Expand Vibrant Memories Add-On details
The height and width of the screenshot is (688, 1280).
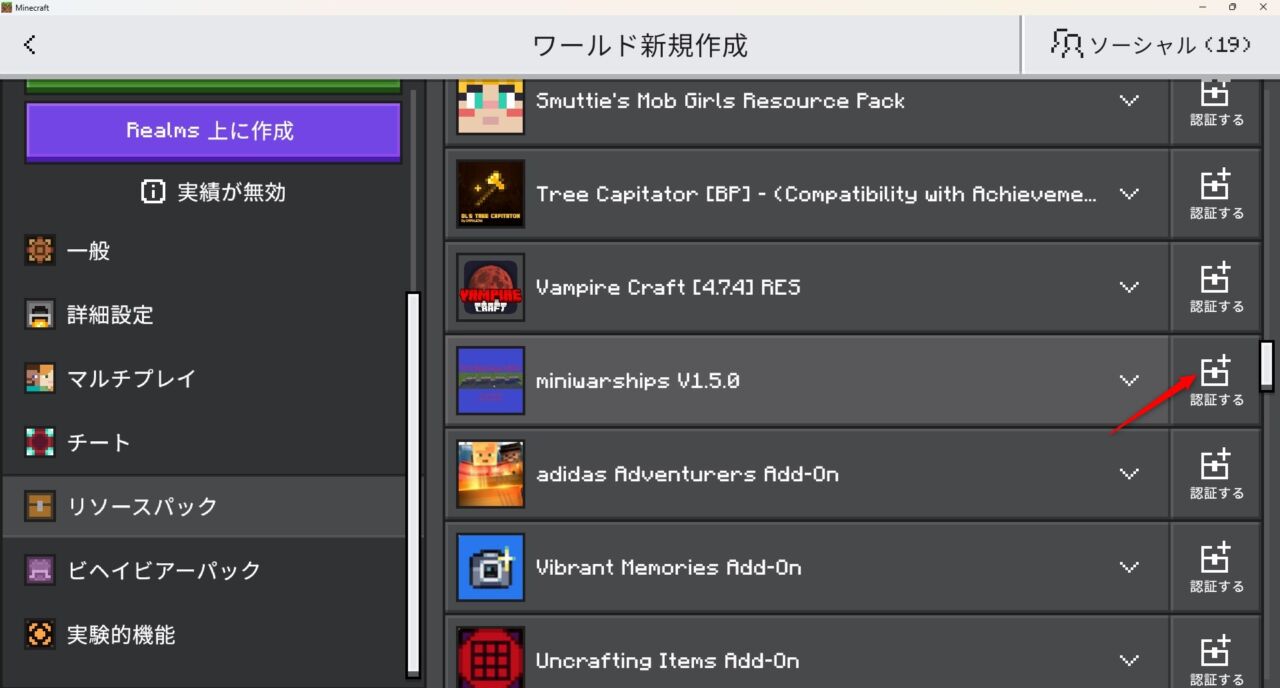(1130, 567)
